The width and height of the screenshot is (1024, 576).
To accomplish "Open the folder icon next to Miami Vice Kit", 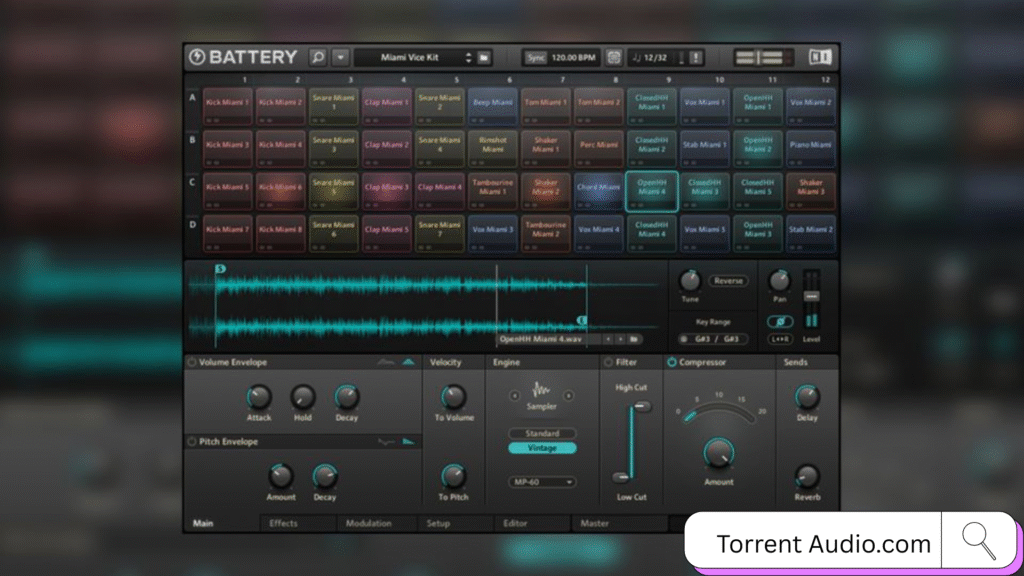I will tap(482, 57).
